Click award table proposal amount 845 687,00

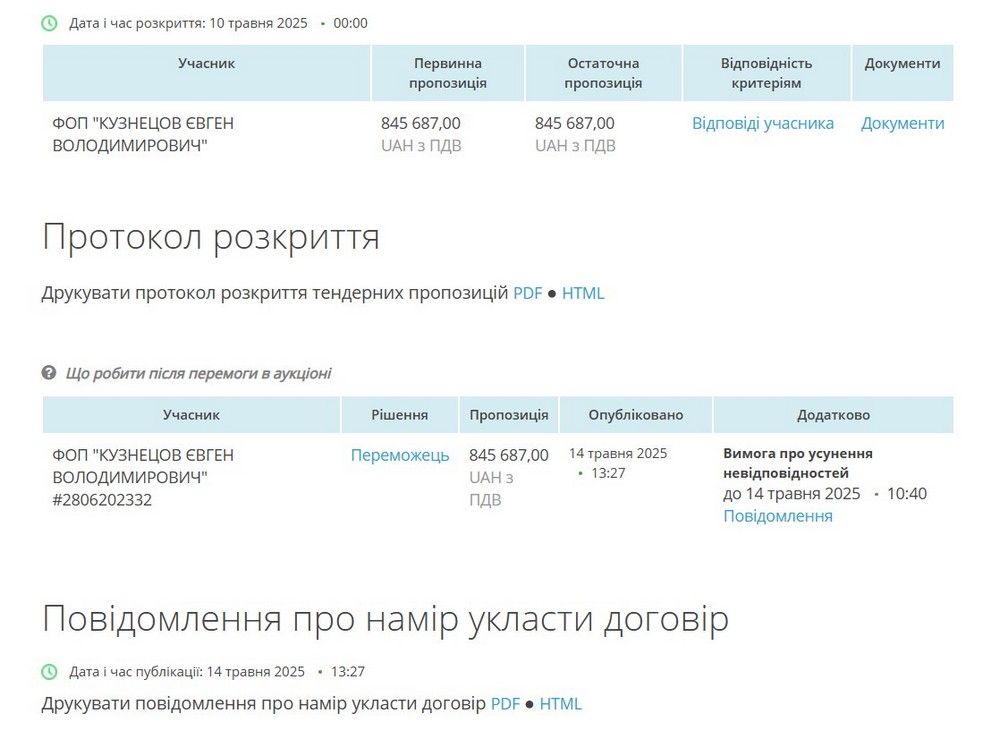tap(509, 455)
